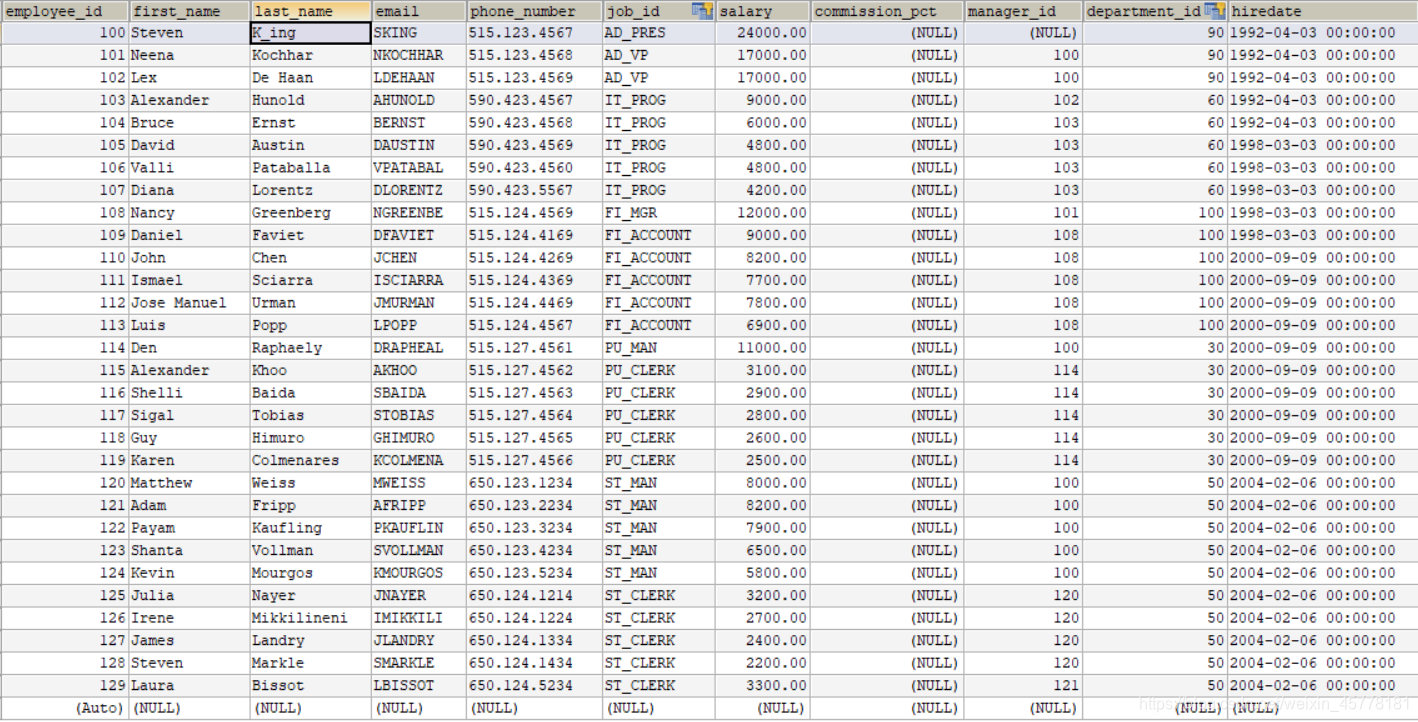Select the last_name column header
Viewport: 1418px width, 722px height.
coord(311,11)
